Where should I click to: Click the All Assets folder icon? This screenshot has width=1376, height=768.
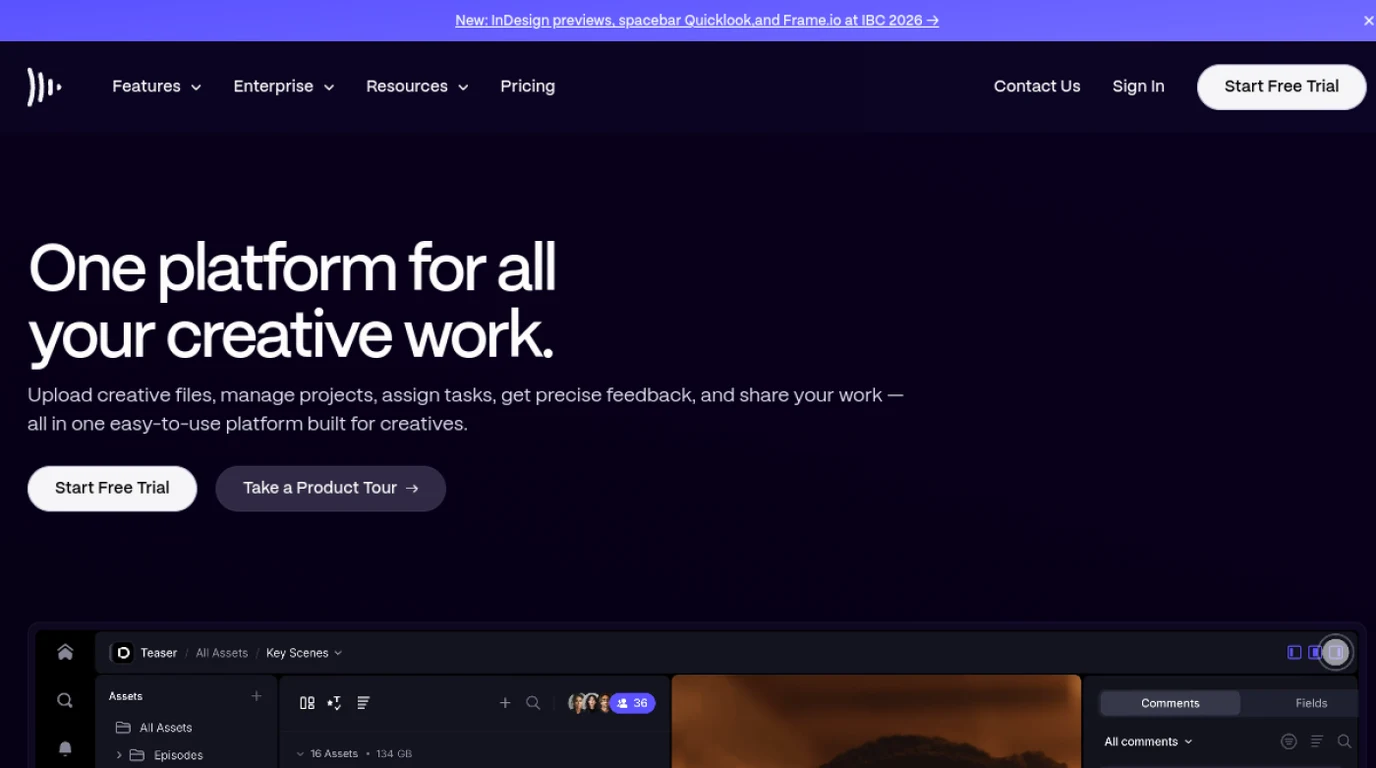coord(123,727)
